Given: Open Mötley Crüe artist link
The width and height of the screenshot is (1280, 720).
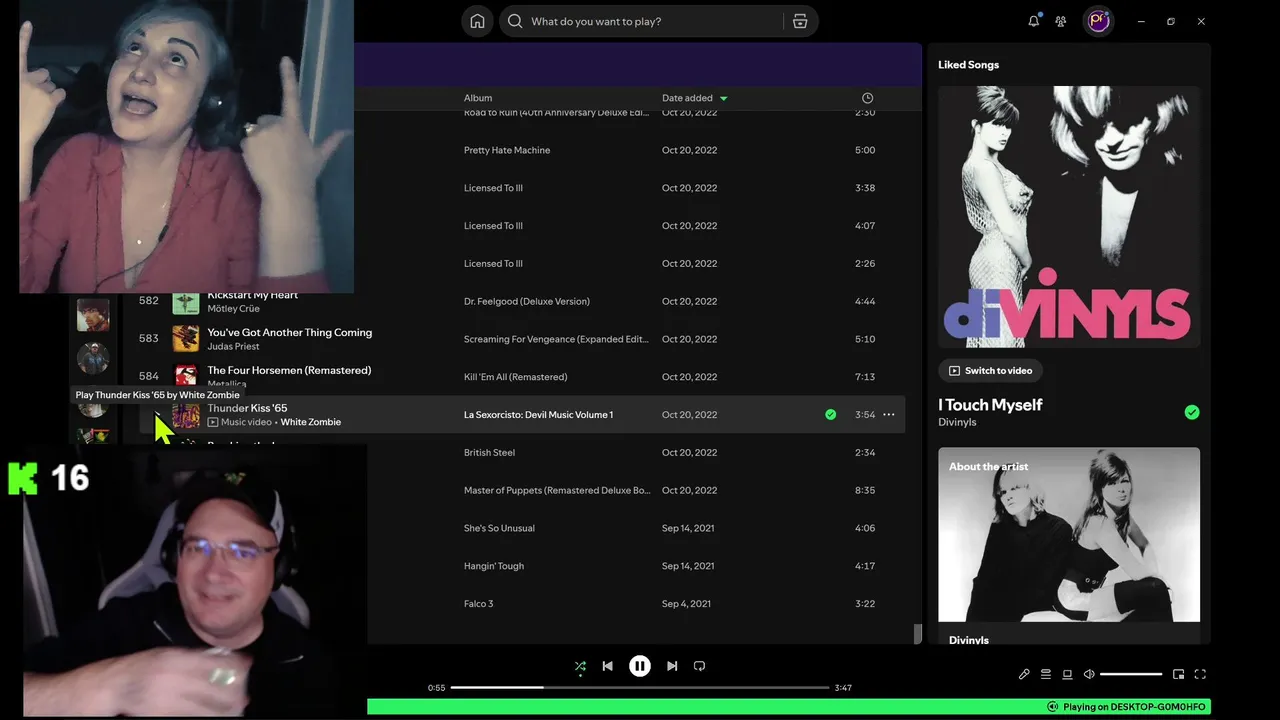Looking at the screenshot, I should coord(233,308).
